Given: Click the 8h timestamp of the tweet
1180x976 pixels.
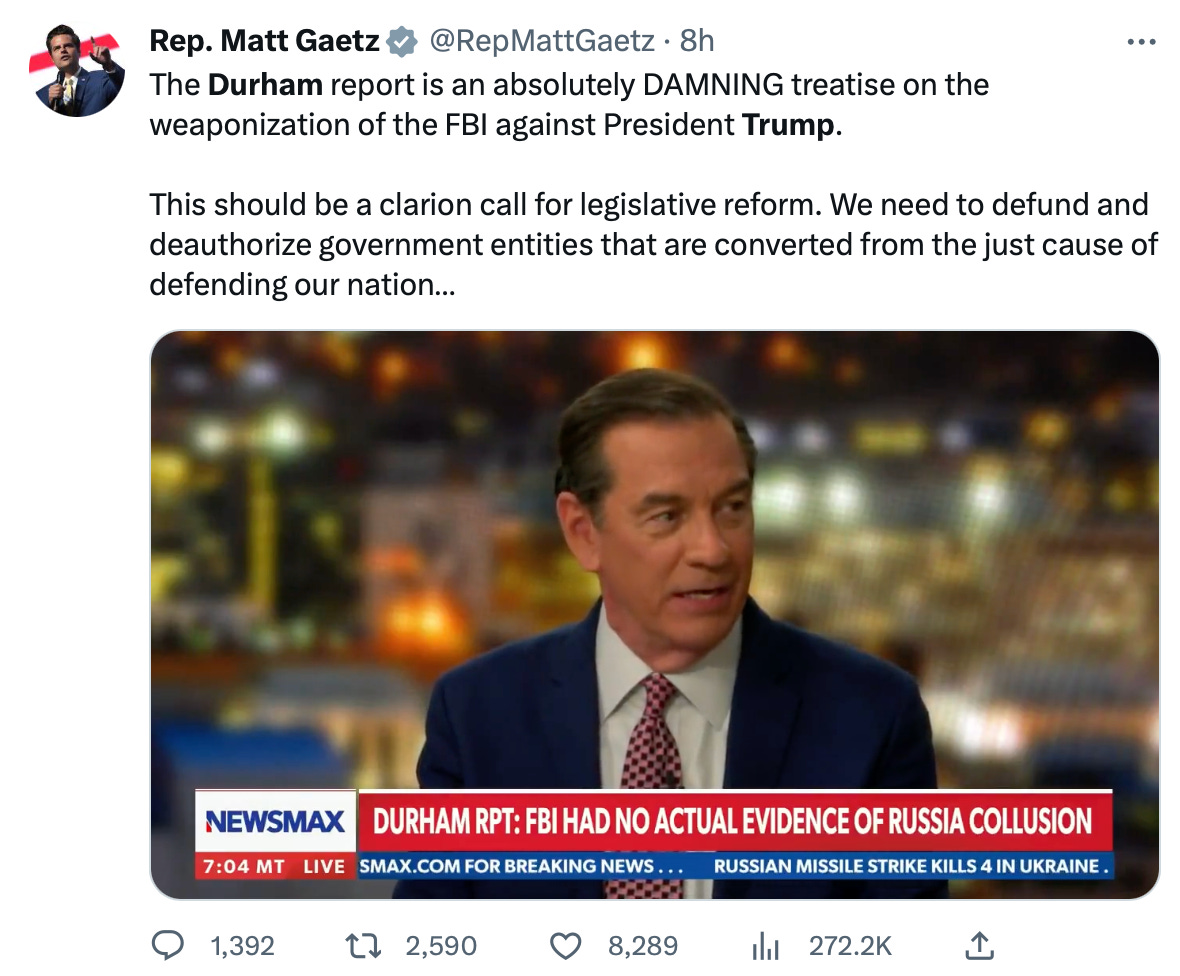Looking at the screenshot, I should click(697, 41).
